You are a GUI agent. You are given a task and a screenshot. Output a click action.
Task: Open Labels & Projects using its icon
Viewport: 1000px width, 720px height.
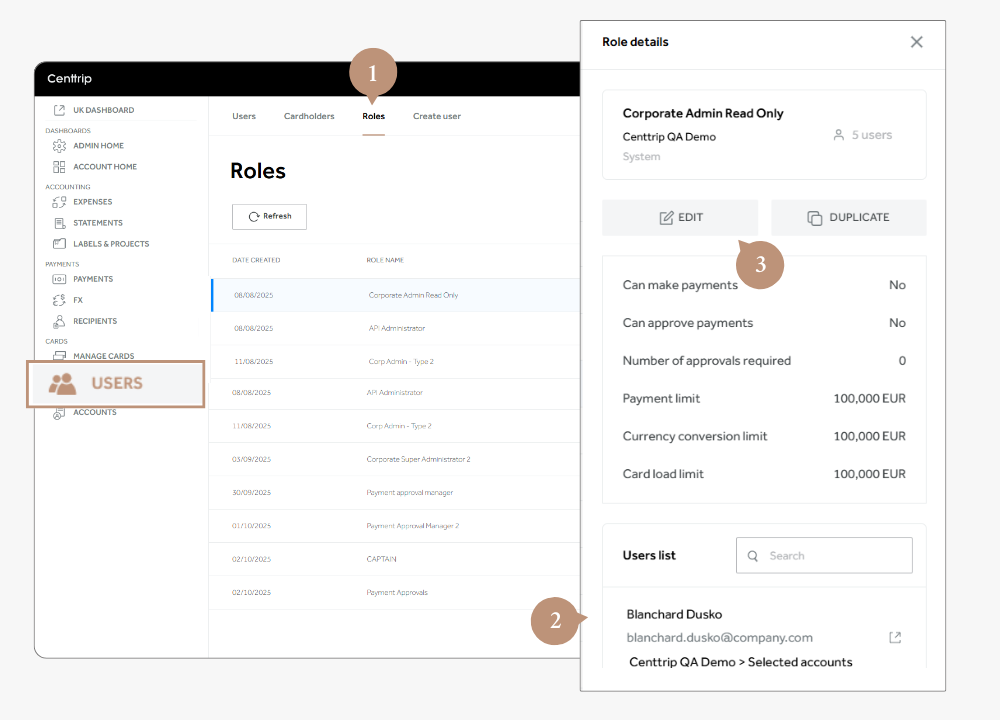(x=60, y=243)
